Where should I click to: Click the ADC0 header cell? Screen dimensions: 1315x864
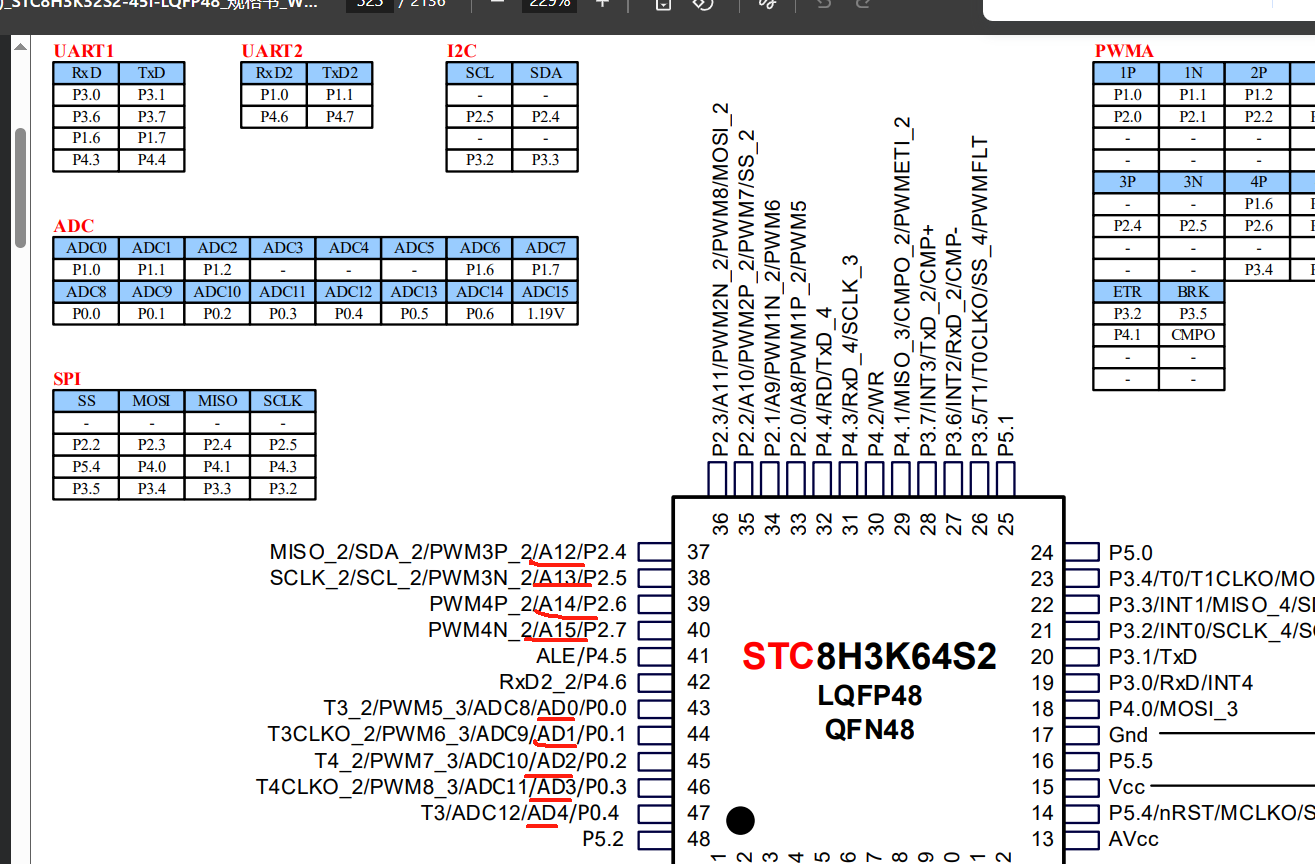point(86,248)
